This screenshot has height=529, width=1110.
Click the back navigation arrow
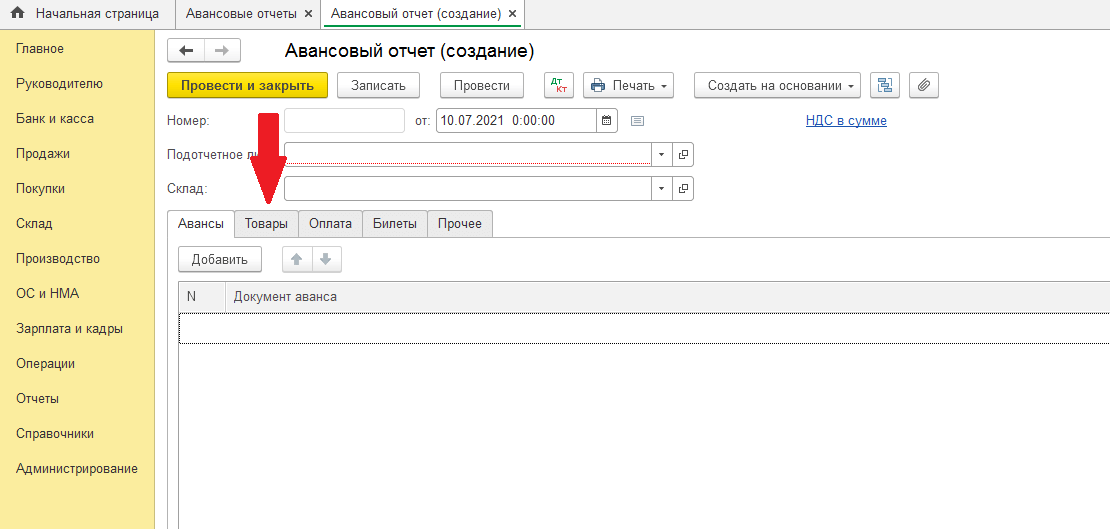click(186, 51)
